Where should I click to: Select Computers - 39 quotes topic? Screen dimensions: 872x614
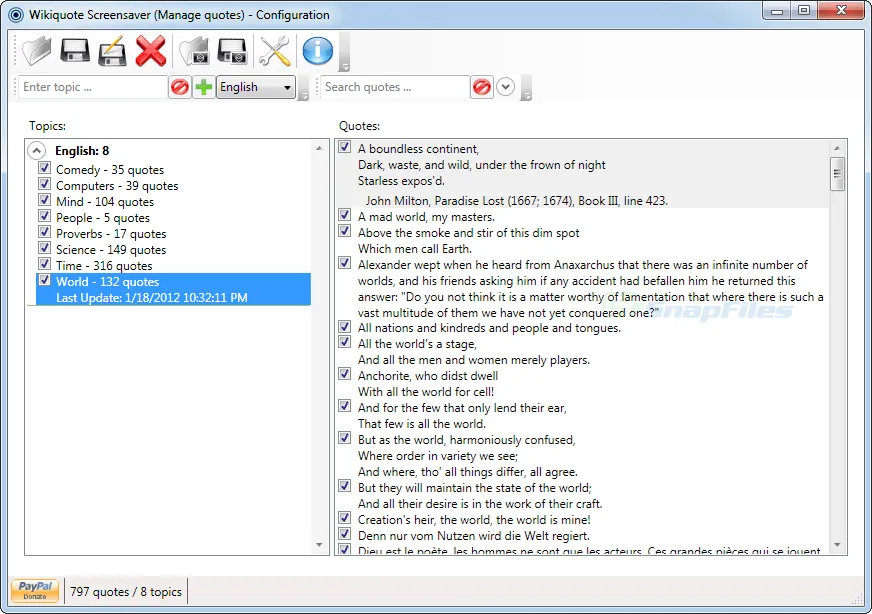[117, 186]
